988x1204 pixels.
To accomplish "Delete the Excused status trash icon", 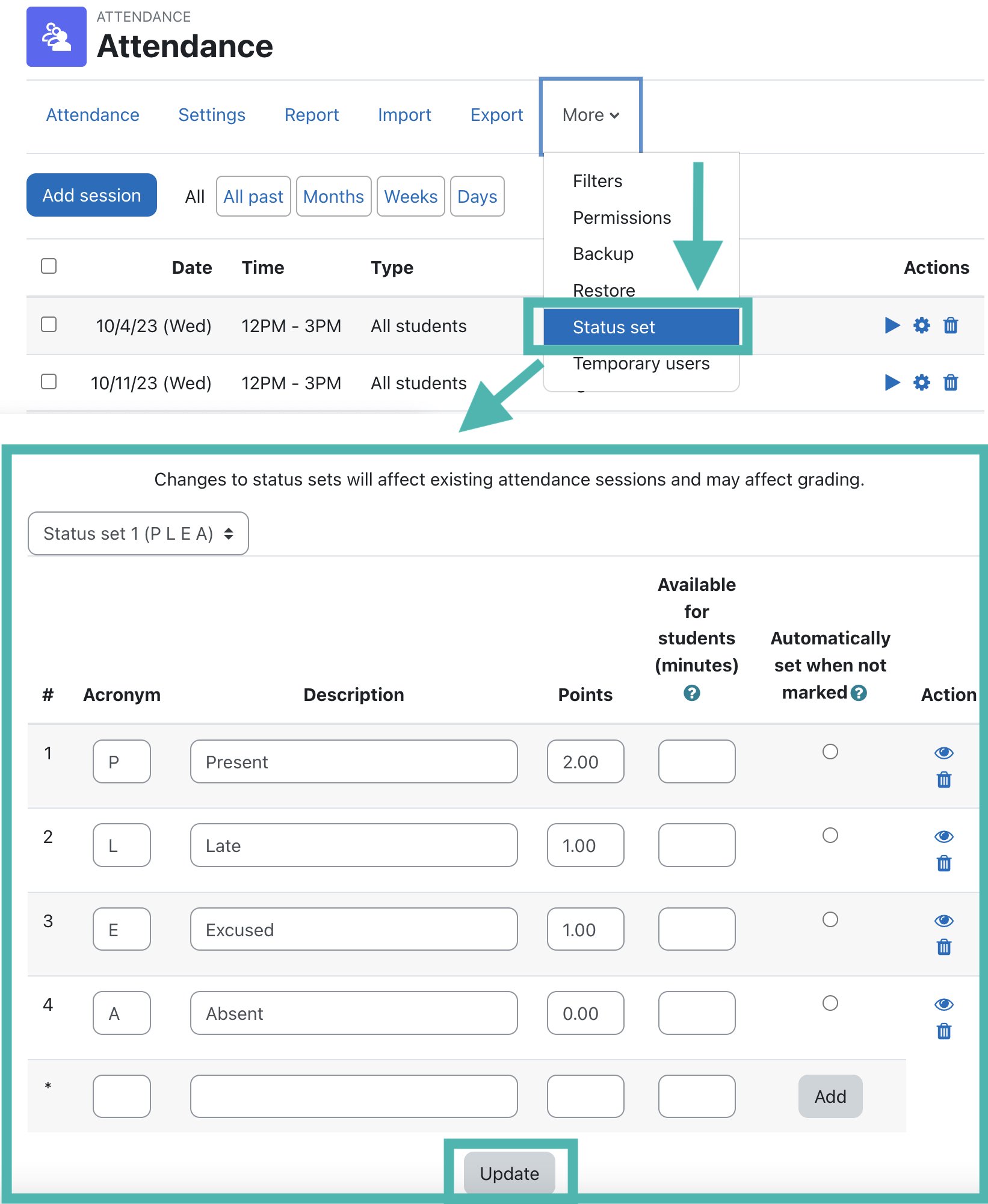I will click(944, 947).
